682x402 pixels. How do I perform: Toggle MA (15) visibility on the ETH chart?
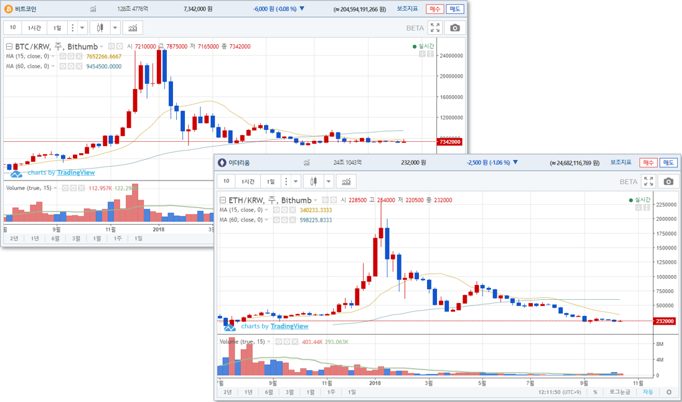276,210
